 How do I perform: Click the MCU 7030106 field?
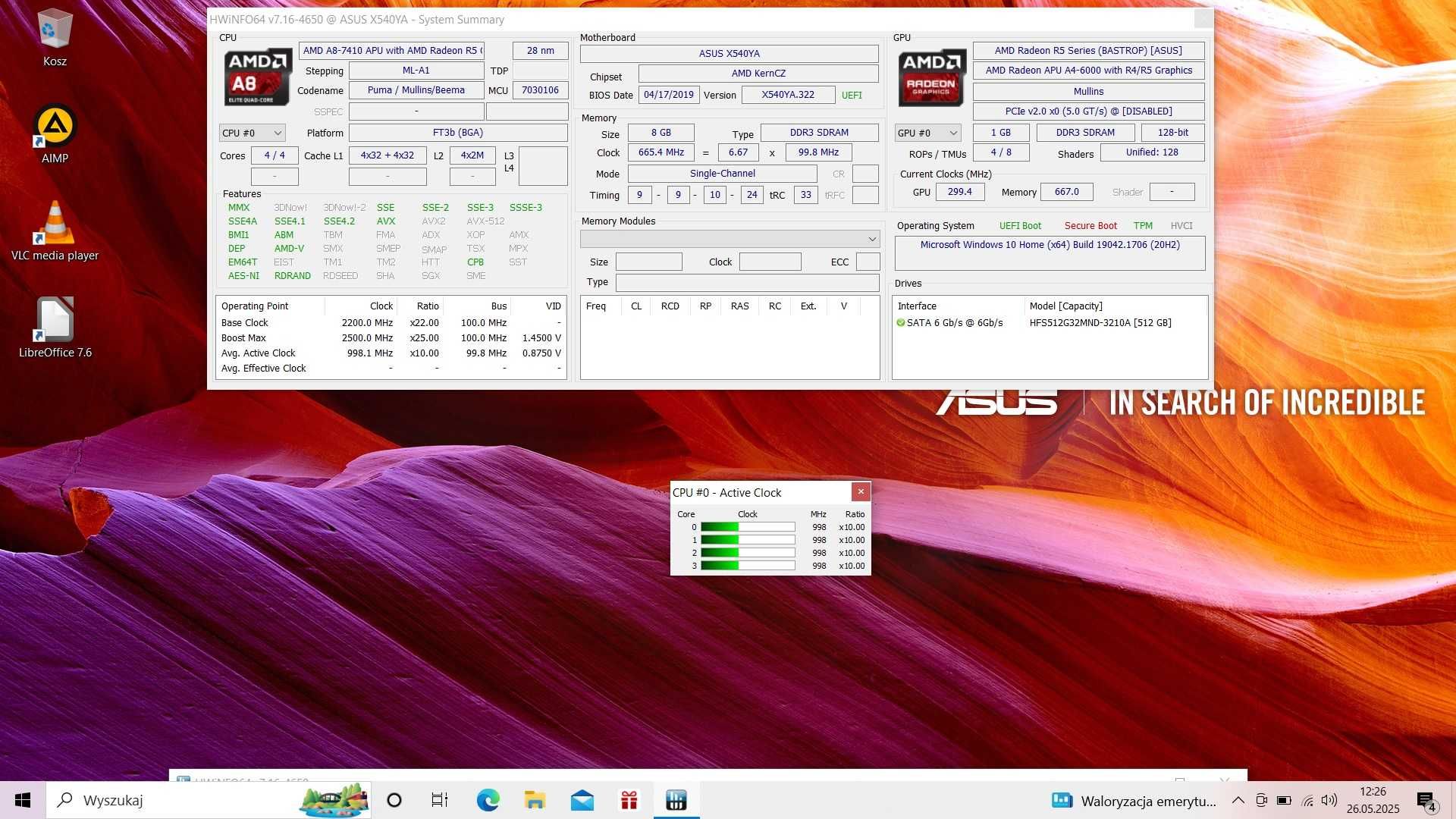[x=540, y=90]
